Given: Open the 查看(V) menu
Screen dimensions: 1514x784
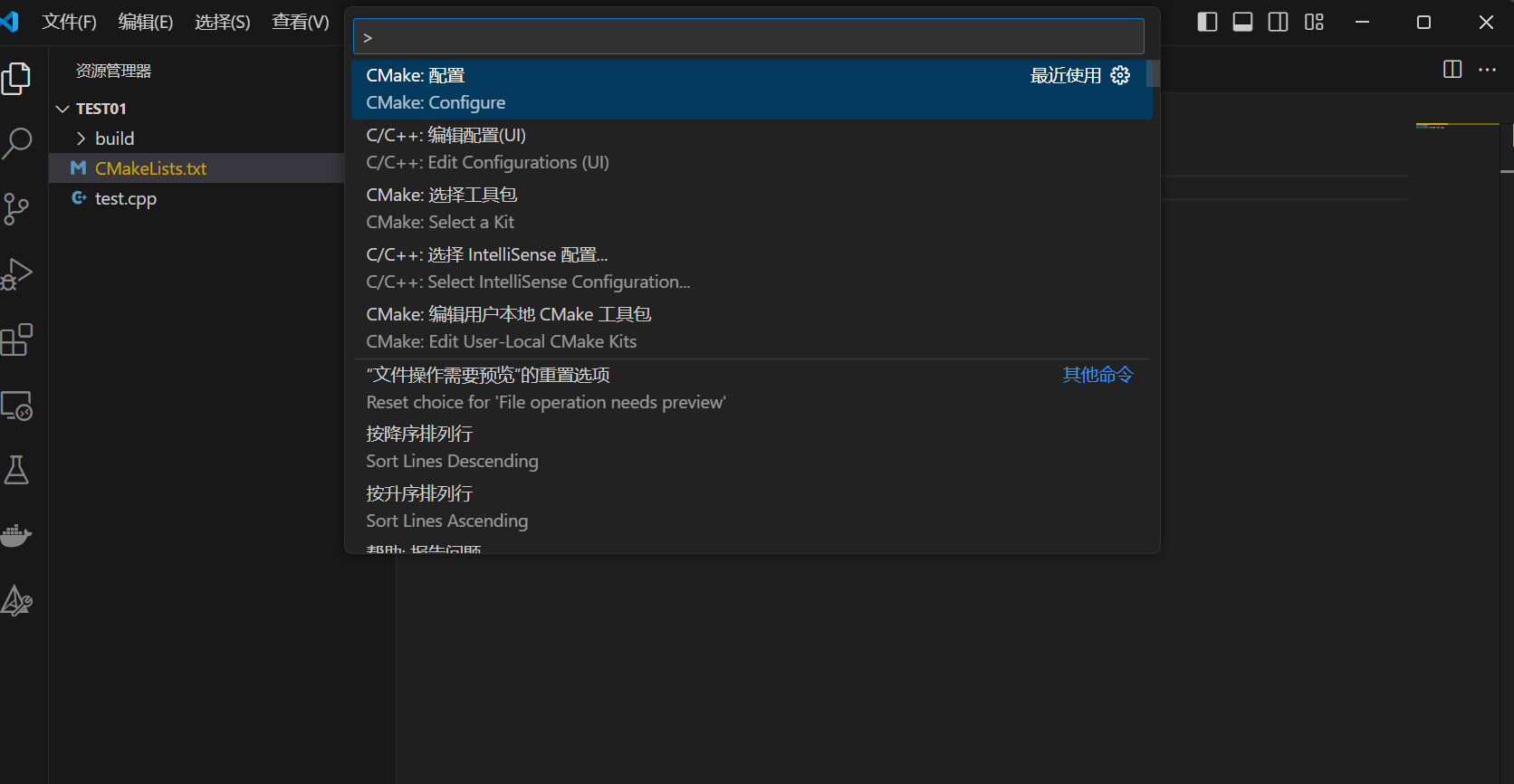Looking at the screenshot, I should [x=301, y=22].
